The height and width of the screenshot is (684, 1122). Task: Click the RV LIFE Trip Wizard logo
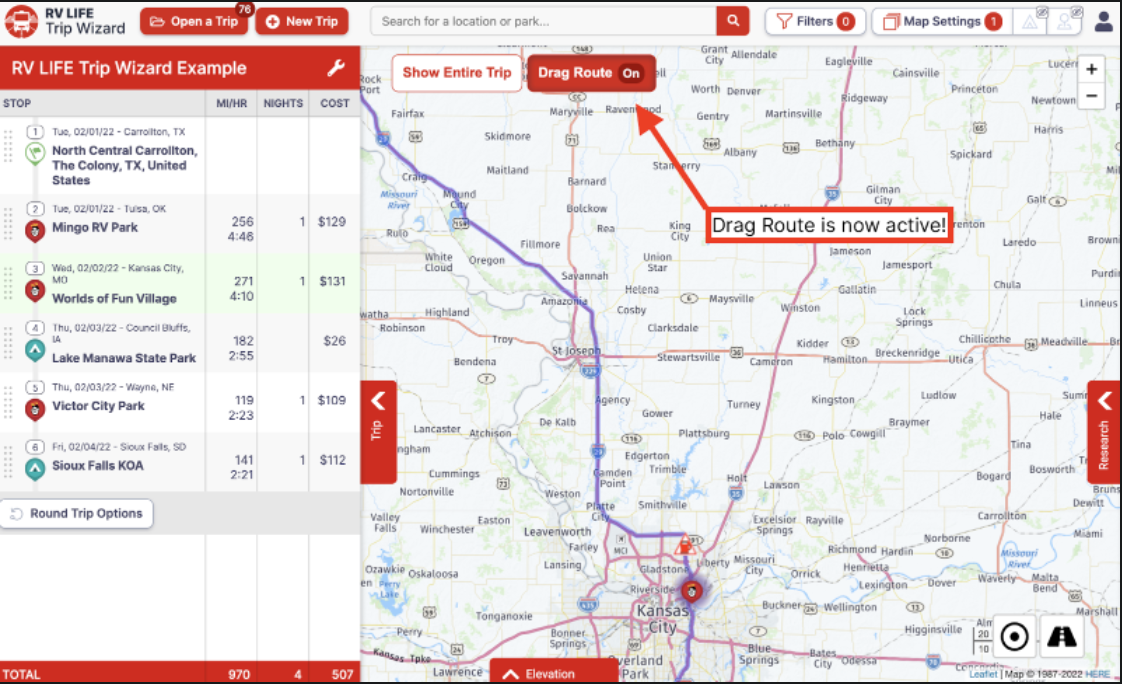[65, 21]
